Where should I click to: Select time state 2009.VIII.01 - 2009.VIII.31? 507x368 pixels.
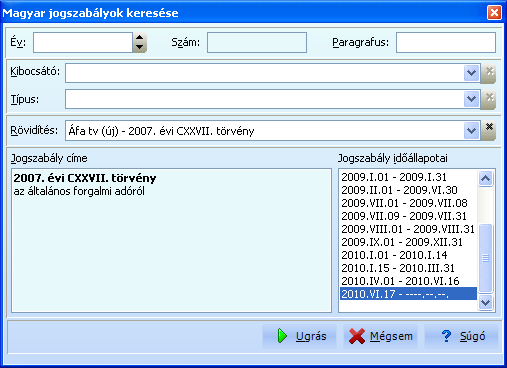pos(408,229)
